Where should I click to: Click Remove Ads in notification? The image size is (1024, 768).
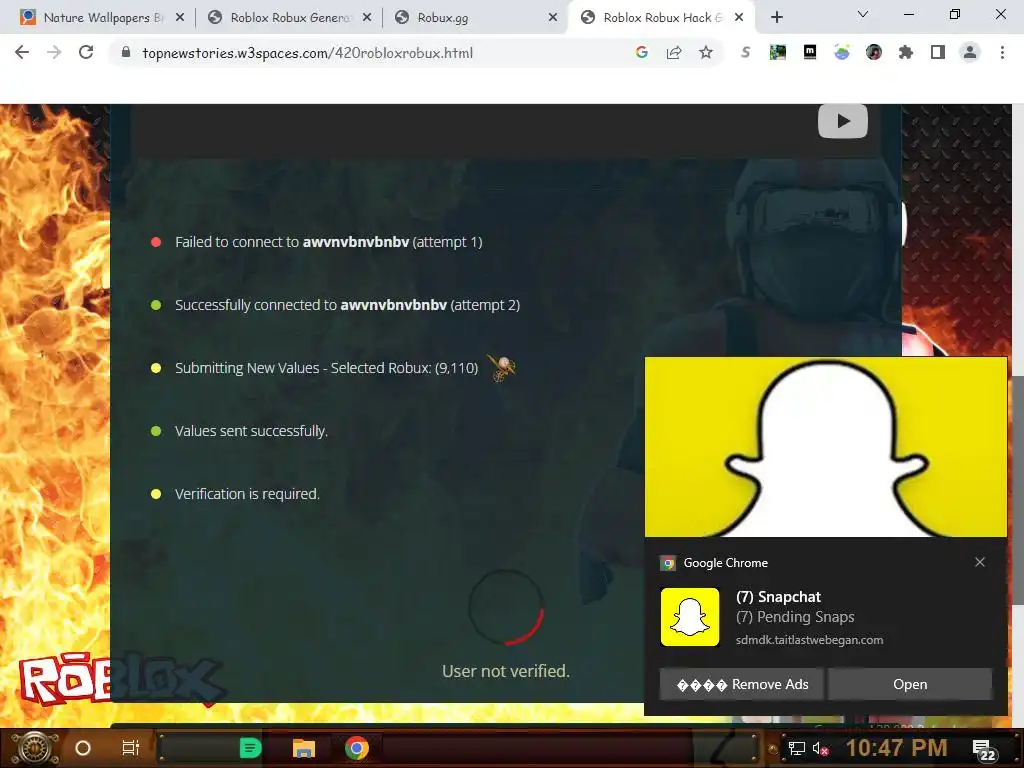tap(741, 684)
